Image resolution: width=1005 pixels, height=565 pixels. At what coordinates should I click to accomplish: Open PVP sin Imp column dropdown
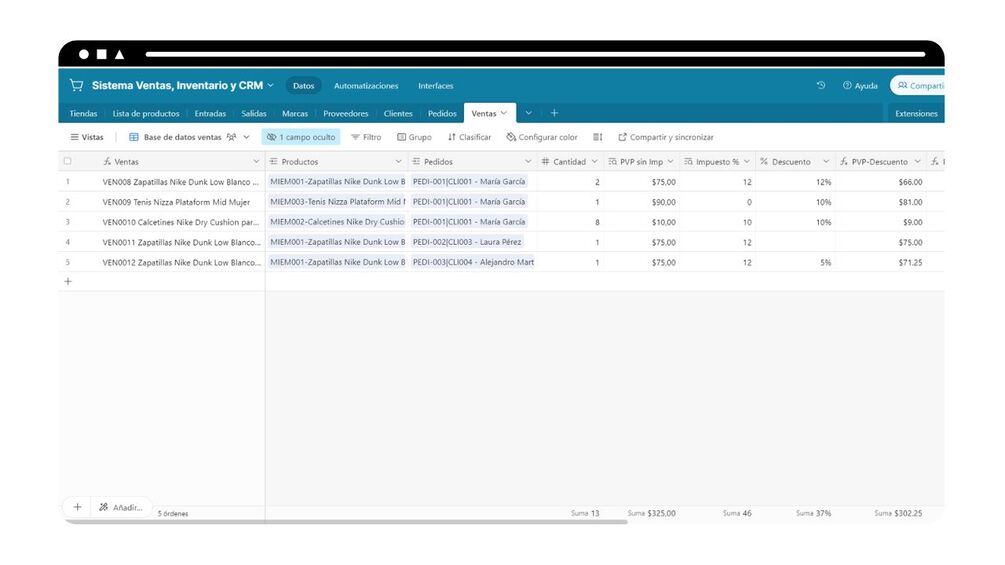pos(670,161)
